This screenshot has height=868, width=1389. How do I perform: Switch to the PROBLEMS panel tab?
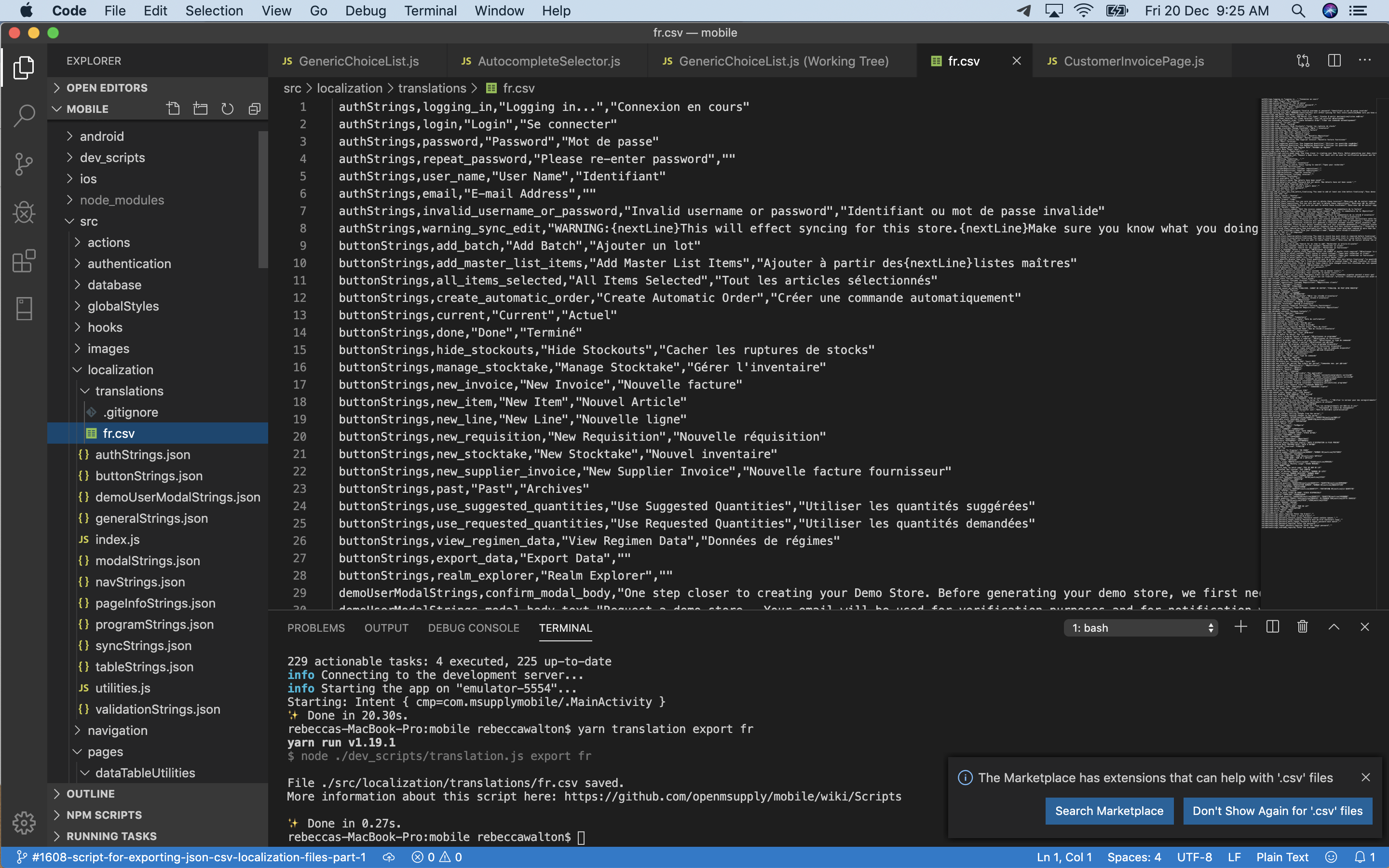(x=316, y=628)
